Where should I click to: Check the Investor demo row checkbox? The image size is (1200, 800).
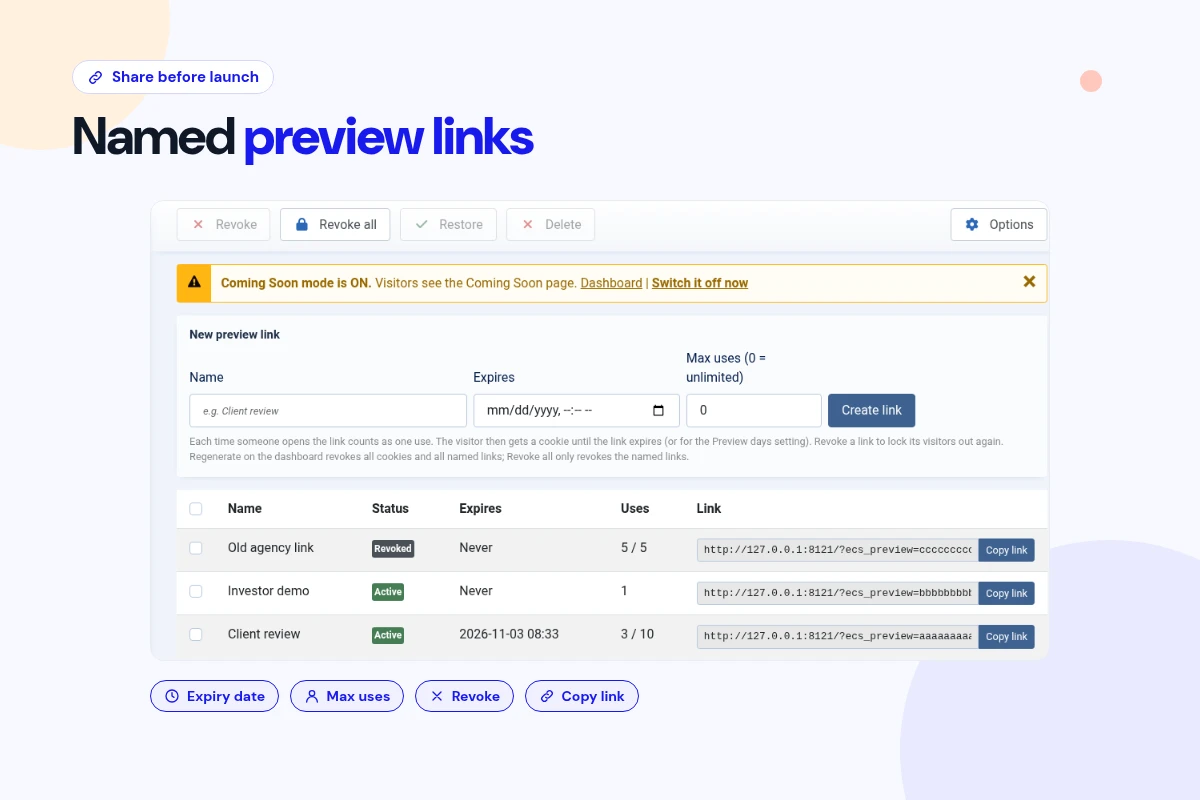(x=196, y=591)
